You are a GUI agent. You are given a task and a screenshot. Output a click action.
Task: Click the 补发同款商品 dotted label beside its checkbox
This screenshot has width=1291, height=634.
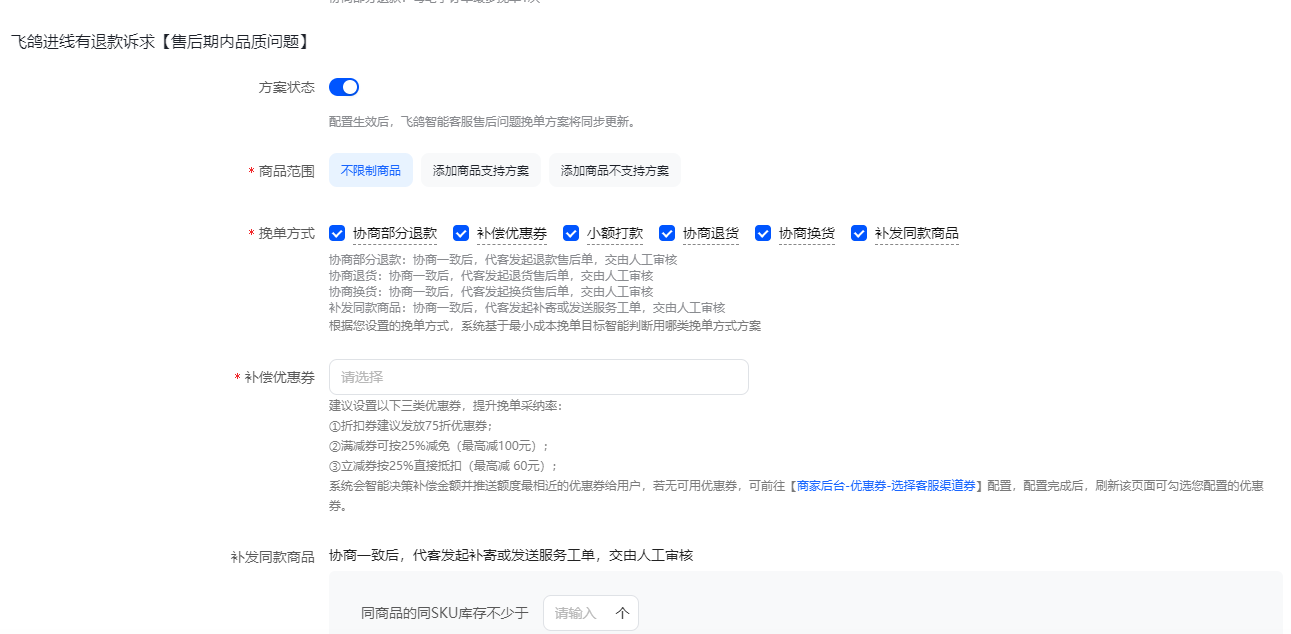point(917,233)
